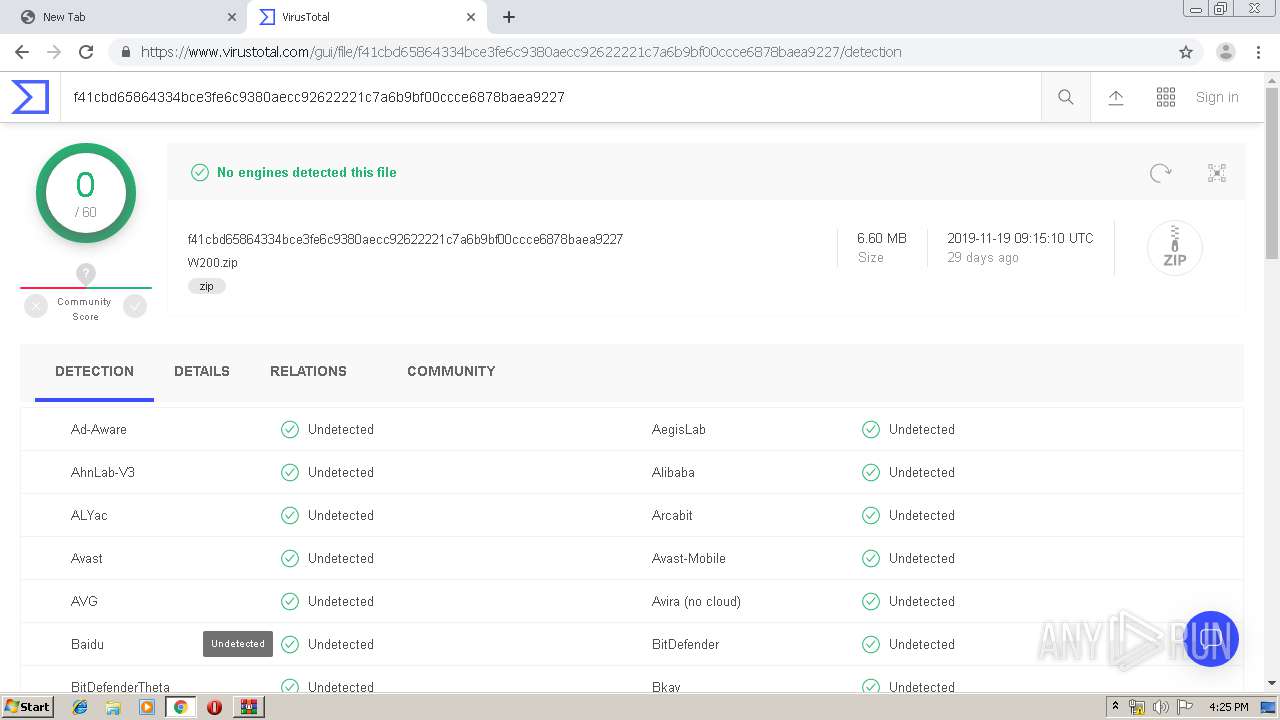Switch to the DETECTION tab
The height and width of the screenshot is (720, 1280).
click(94, 371)
